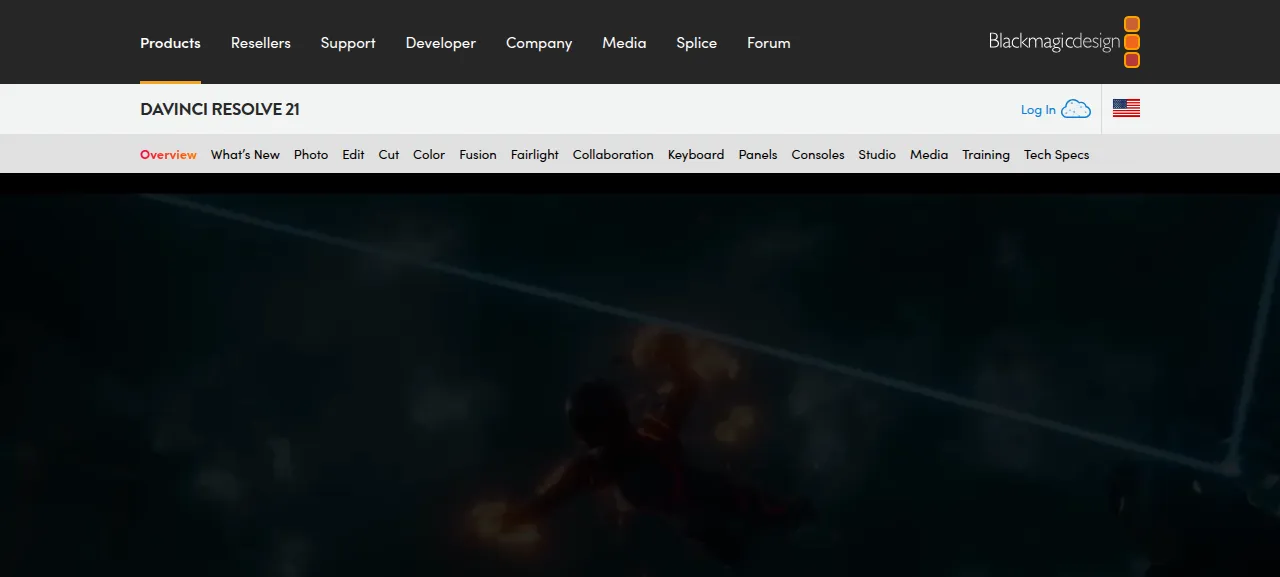Open the Support menu item
Viewport: 1280px width, 577px height.
coord(348,43)
